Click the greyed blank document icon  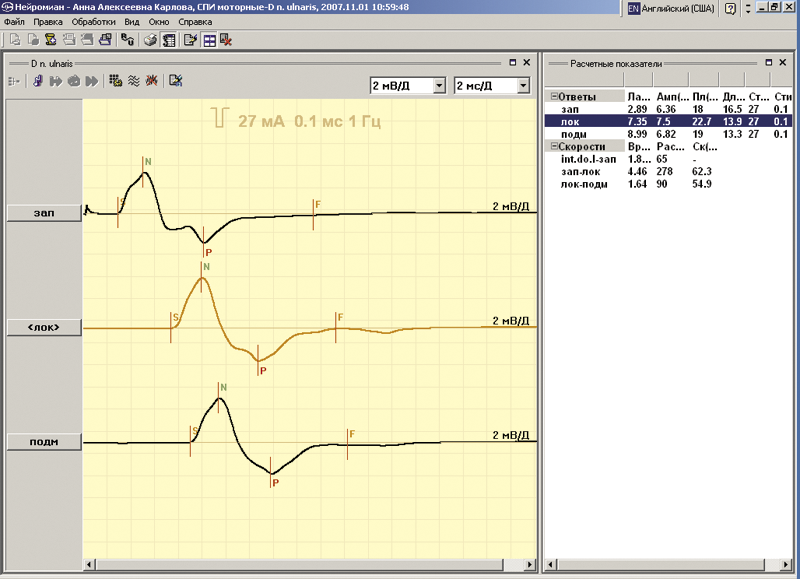tap(15, 40)
